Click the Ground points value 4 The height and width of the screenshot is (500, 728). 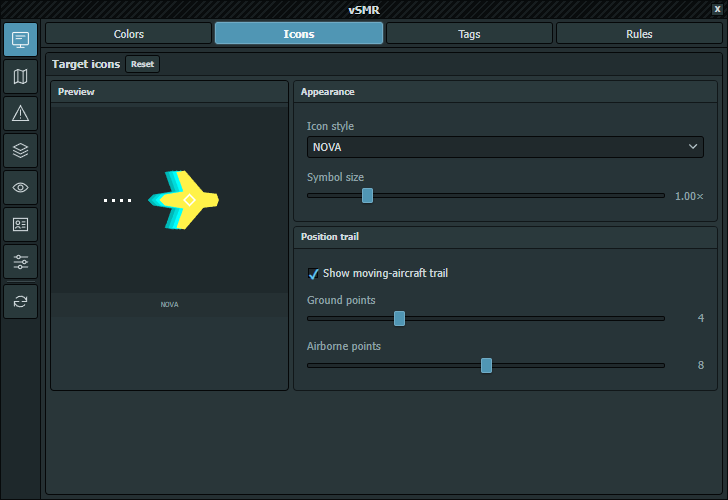(x=701, y=318)
